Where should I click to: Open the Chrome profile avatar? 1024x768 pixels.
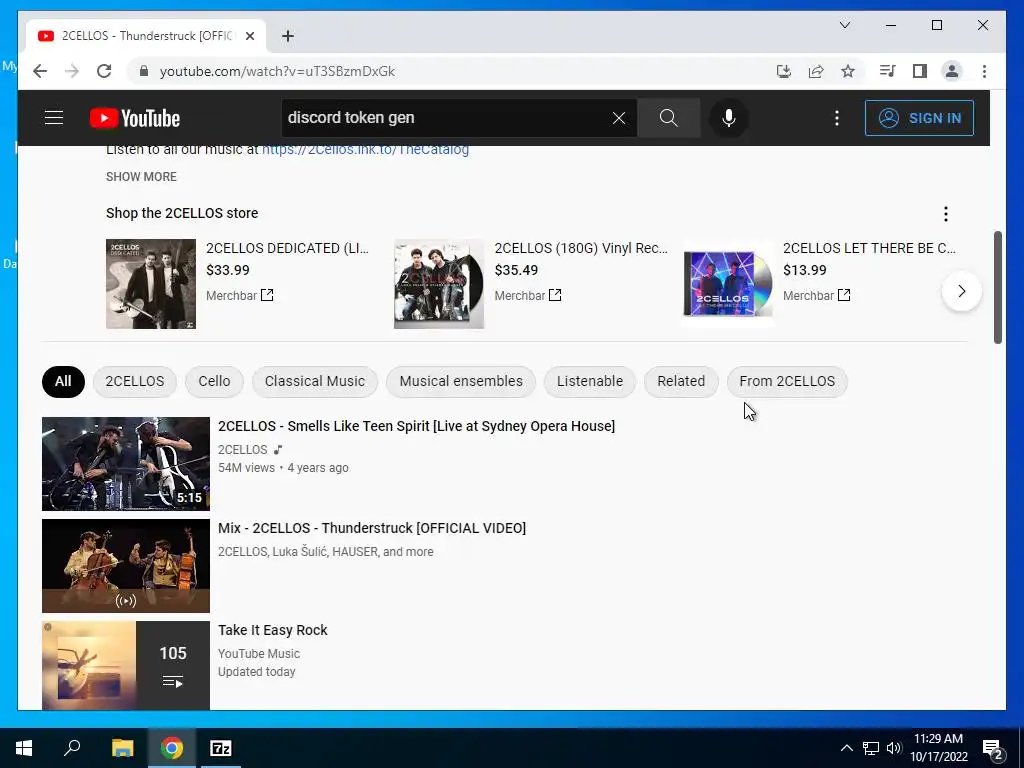[952, 71]
